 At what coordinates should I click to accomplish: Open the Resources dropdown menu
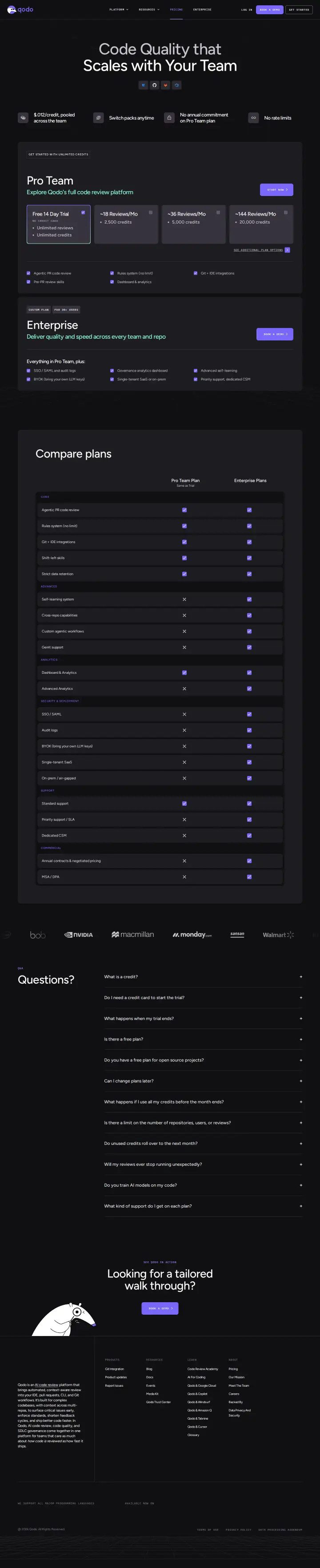click(149, 10)
